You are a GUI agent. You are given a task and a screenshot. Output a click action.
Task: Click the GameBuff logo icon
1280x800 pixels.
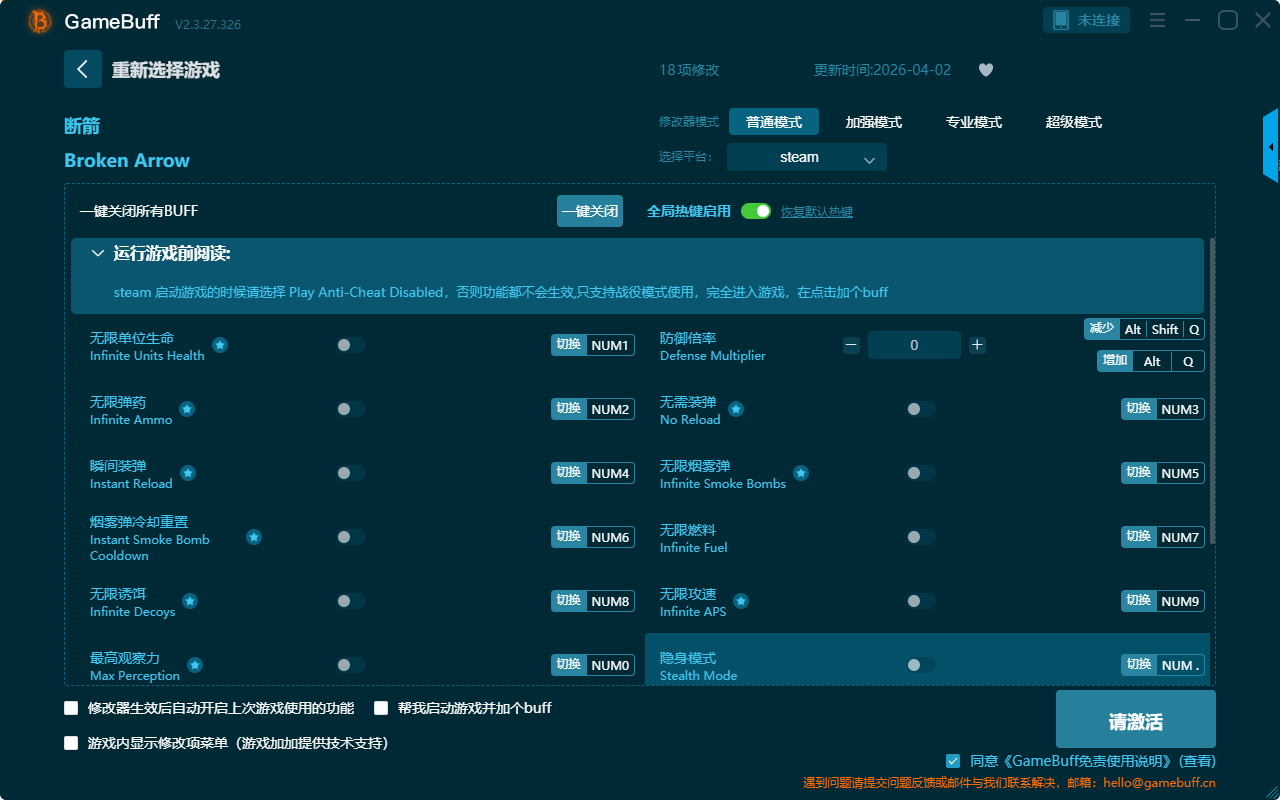[x=40, y=21]
